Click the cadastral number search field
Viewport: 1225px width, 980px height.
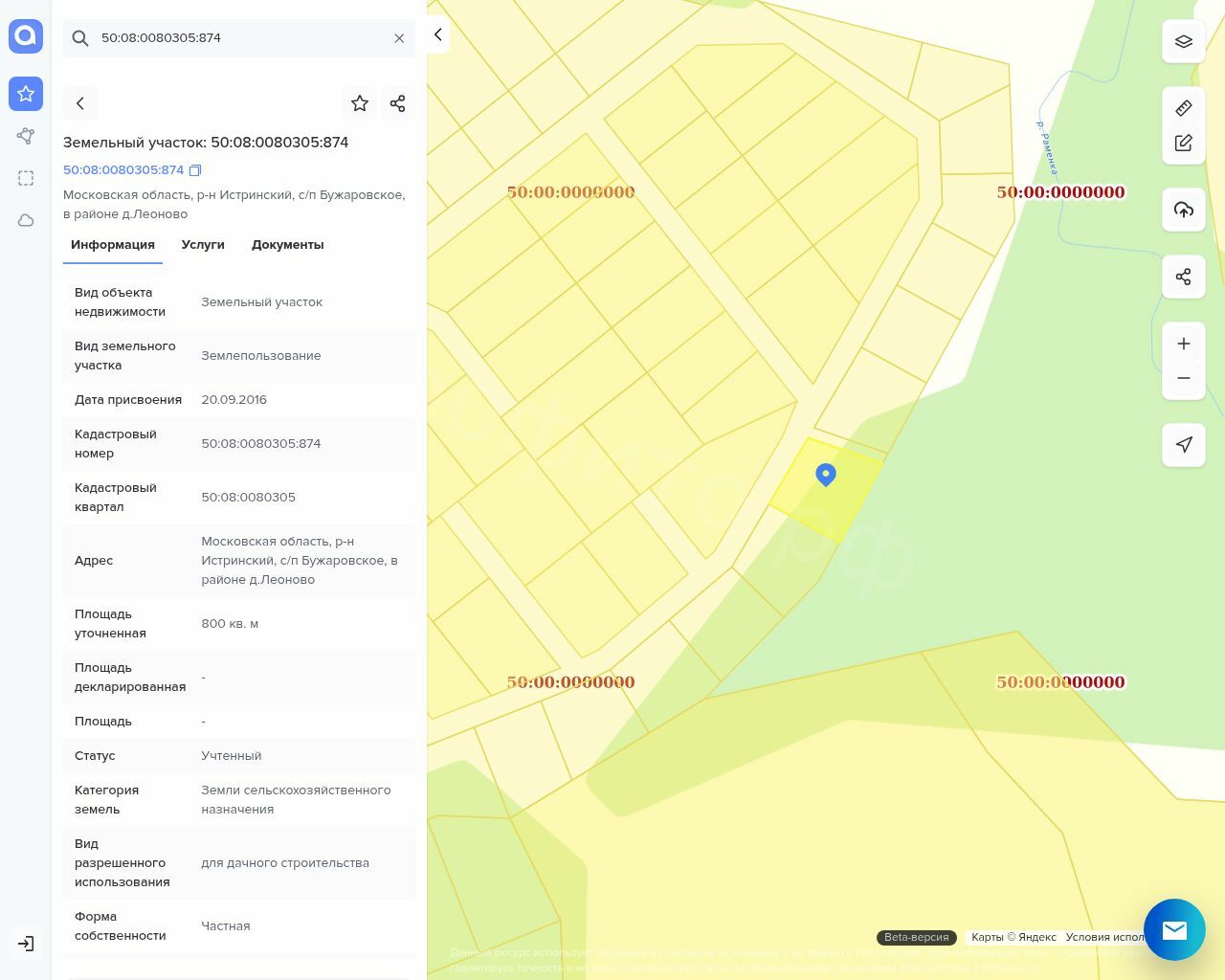[x=239, y=38]
